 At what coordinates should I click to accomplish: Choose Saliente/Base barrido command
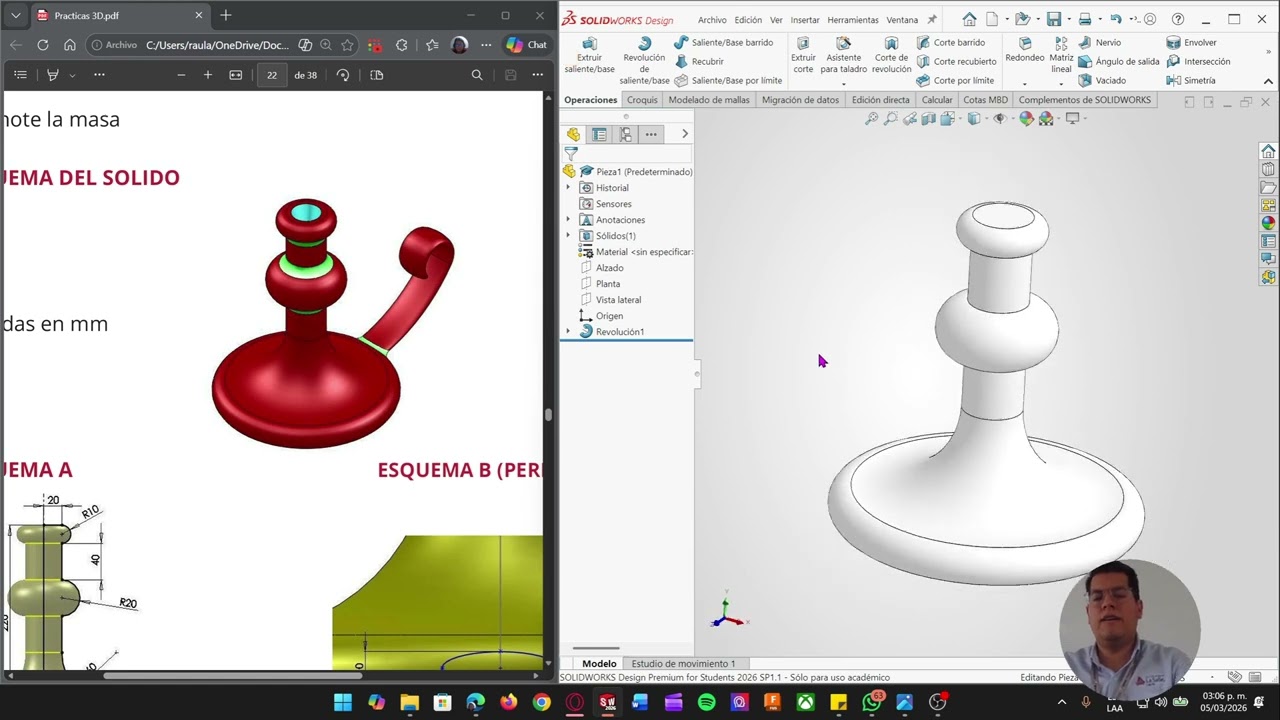click(x=723, y=43)
